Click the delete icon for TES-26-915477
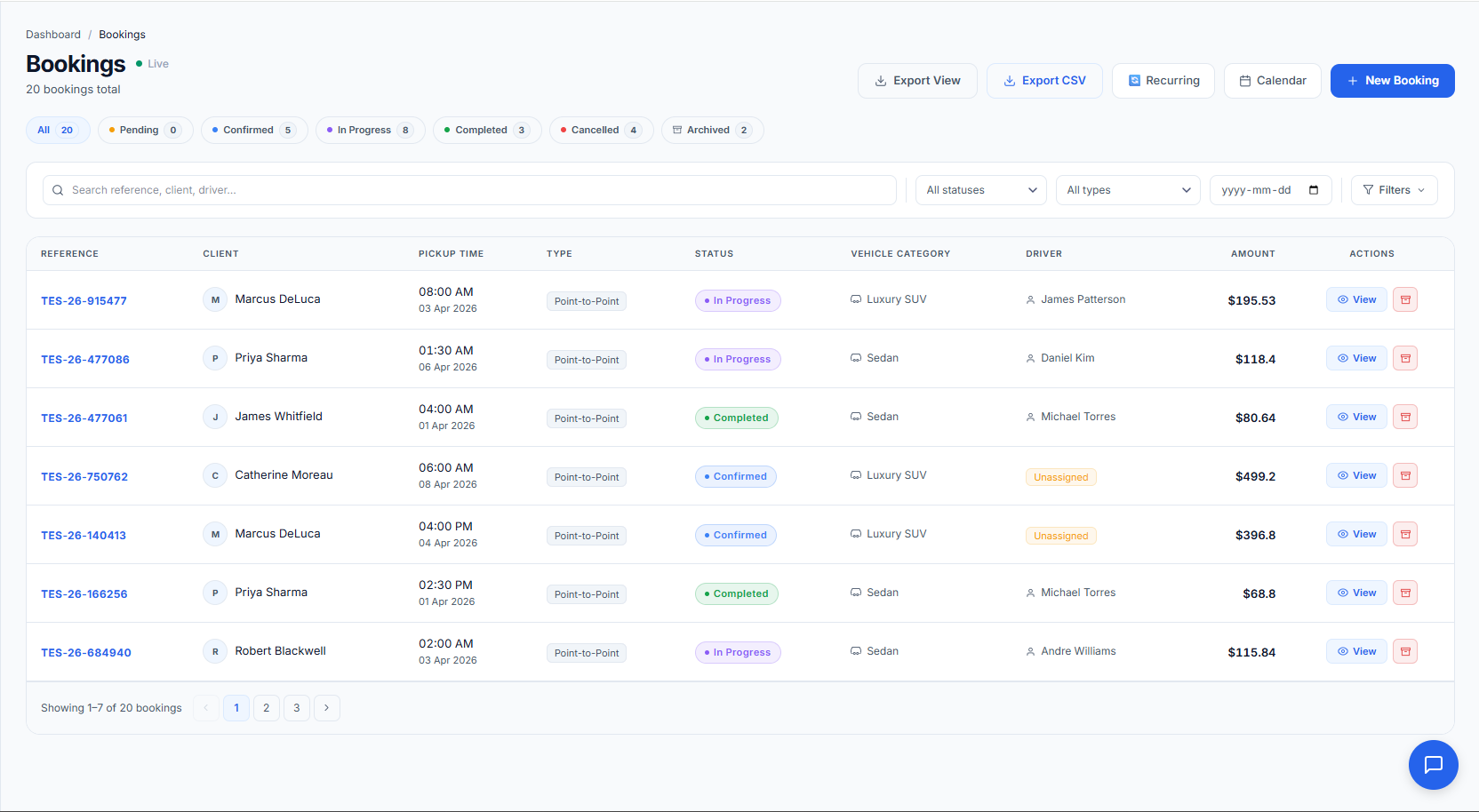The image size is (1479, 812). [x=1405, y=299]
